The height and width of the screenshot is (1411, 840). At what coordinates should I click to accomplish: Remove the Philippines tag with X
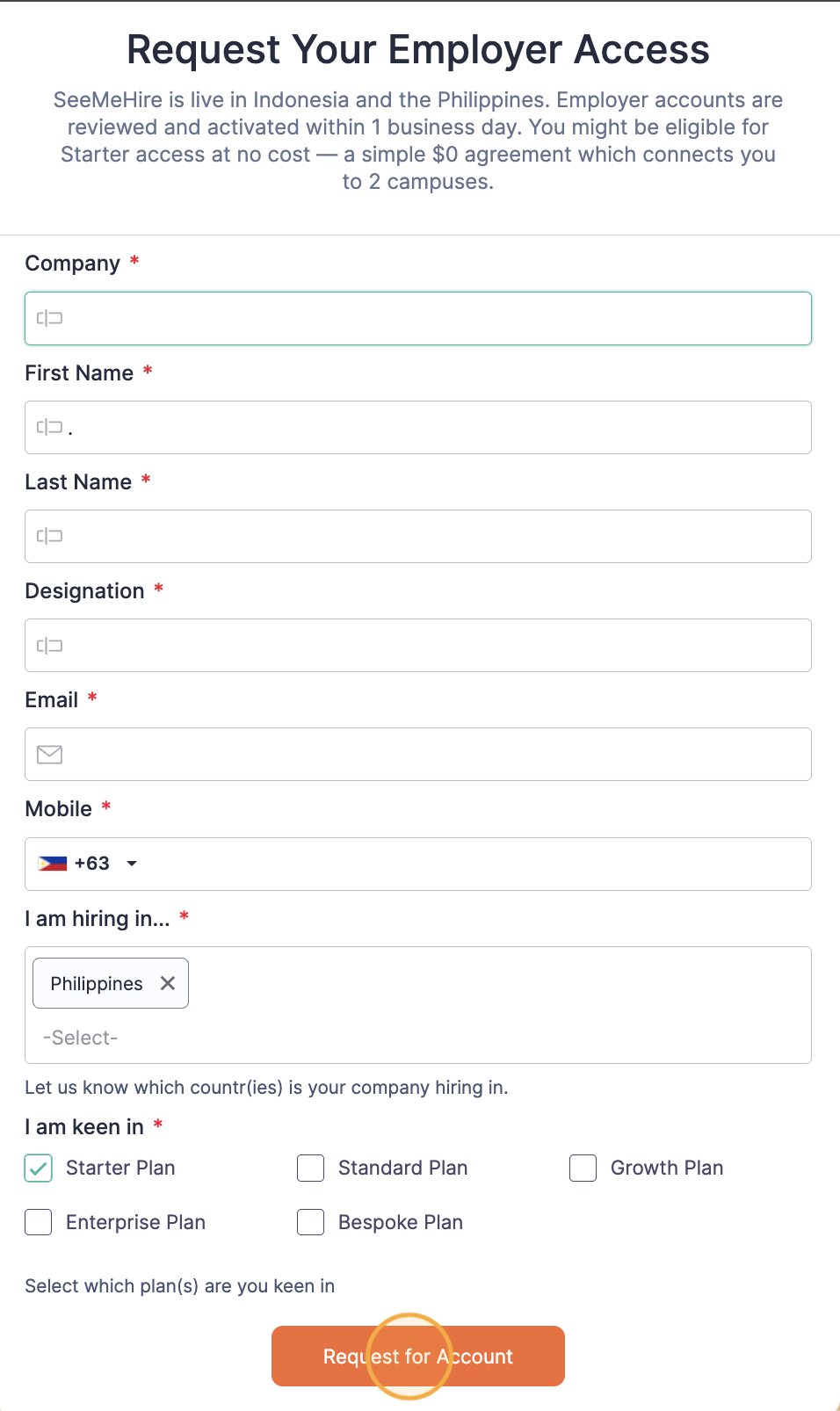pyautogui.click(x=168, y=983)
